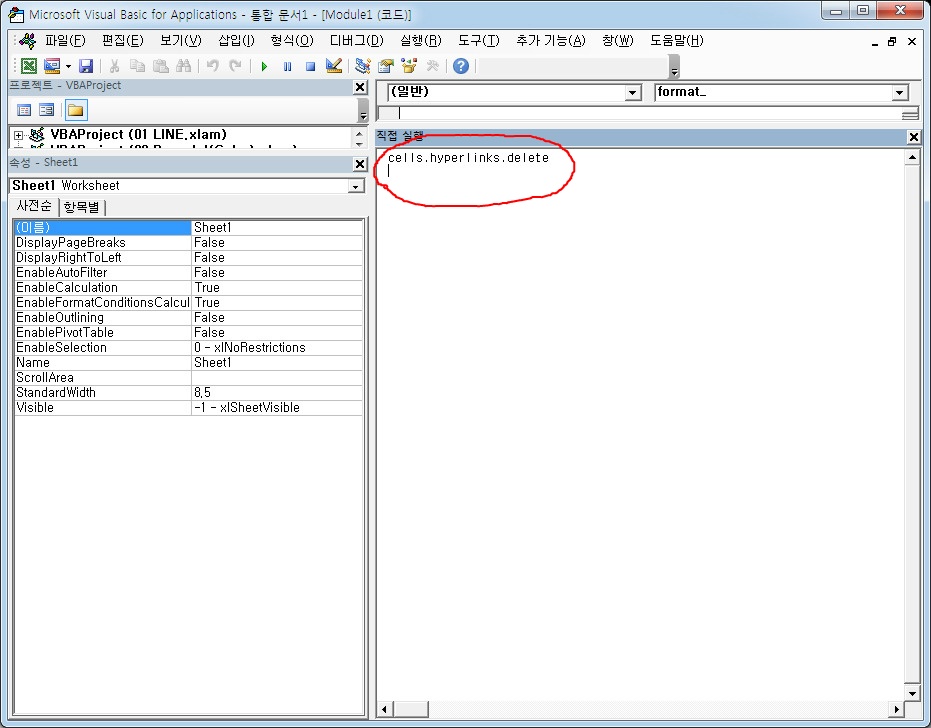The height and width of the screenshot is (728, 931).
Task: Pause execution with the Break icon
Action: tap(287, 67)
